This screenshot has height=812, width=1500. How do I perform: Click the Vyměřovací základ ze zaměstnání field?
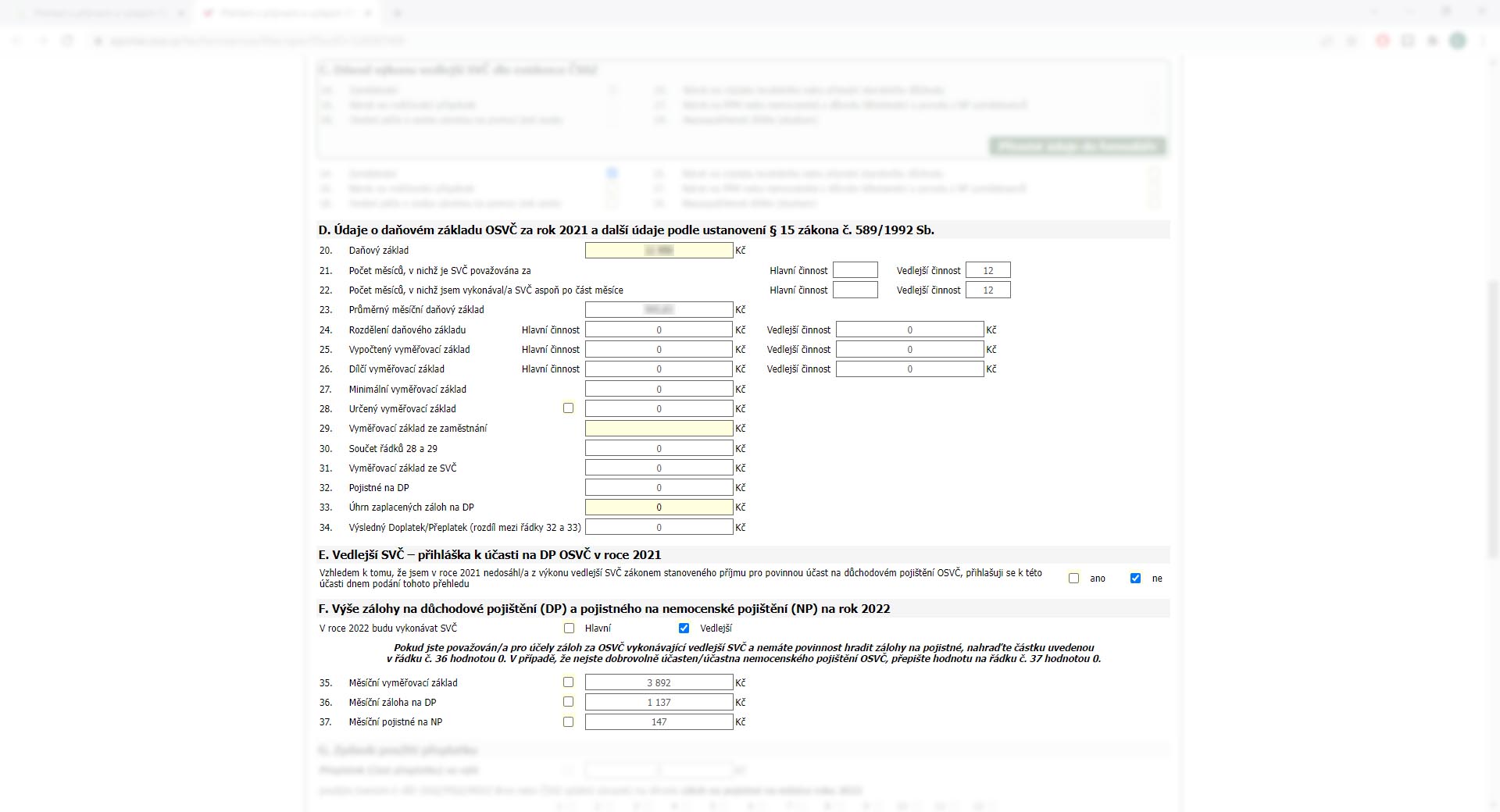tap(659, 429)
